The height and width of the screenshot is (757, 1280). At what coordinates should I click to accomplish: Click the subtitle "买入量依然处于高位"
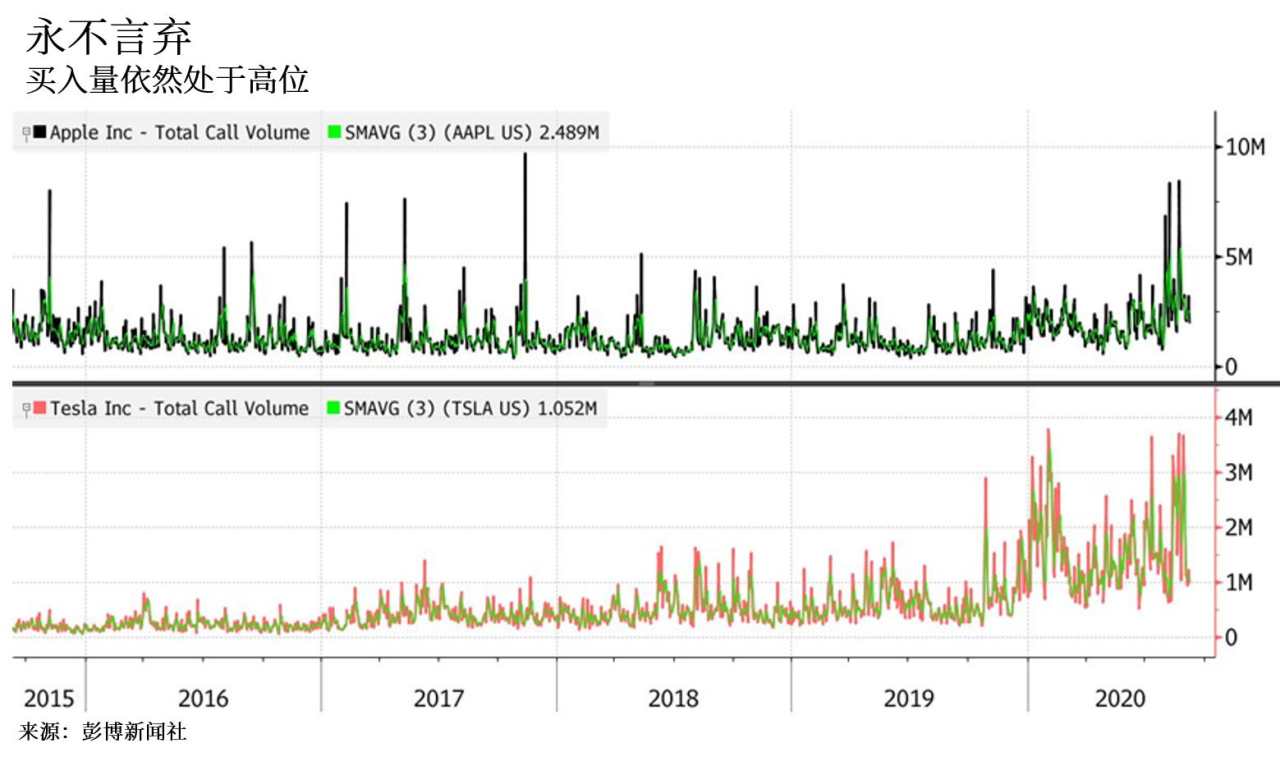(167, 81)
